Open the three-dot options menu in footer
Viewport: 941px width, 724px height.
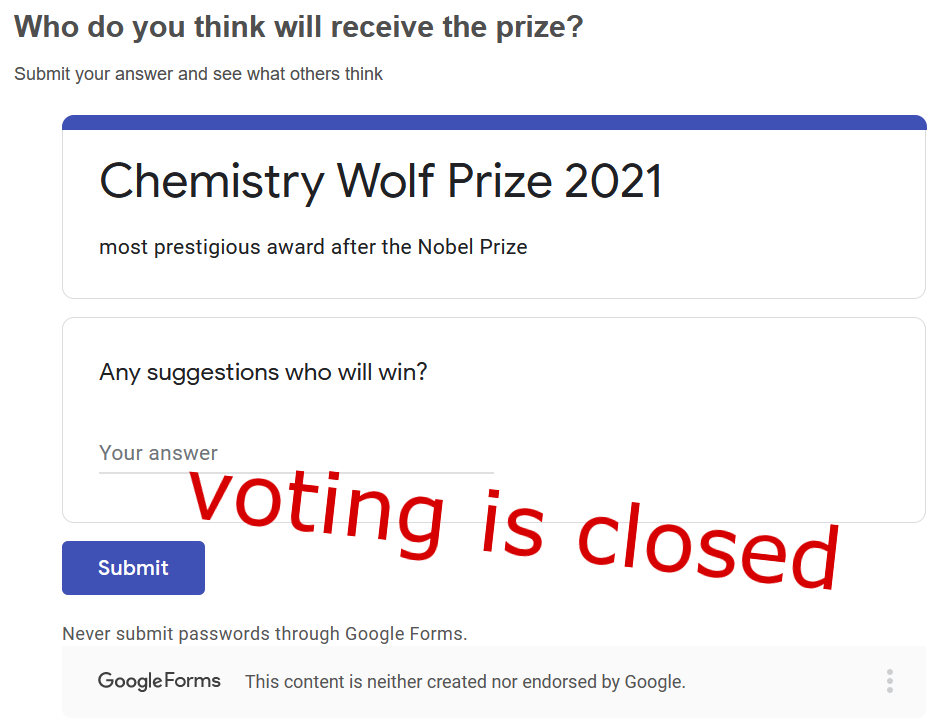point(889,681)
